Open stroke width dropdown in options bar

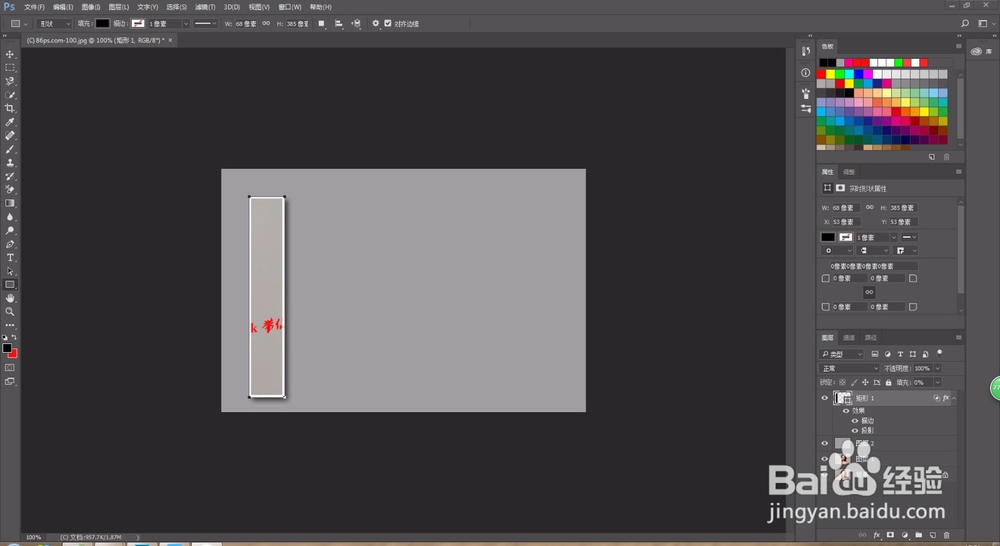coord(186,24)
